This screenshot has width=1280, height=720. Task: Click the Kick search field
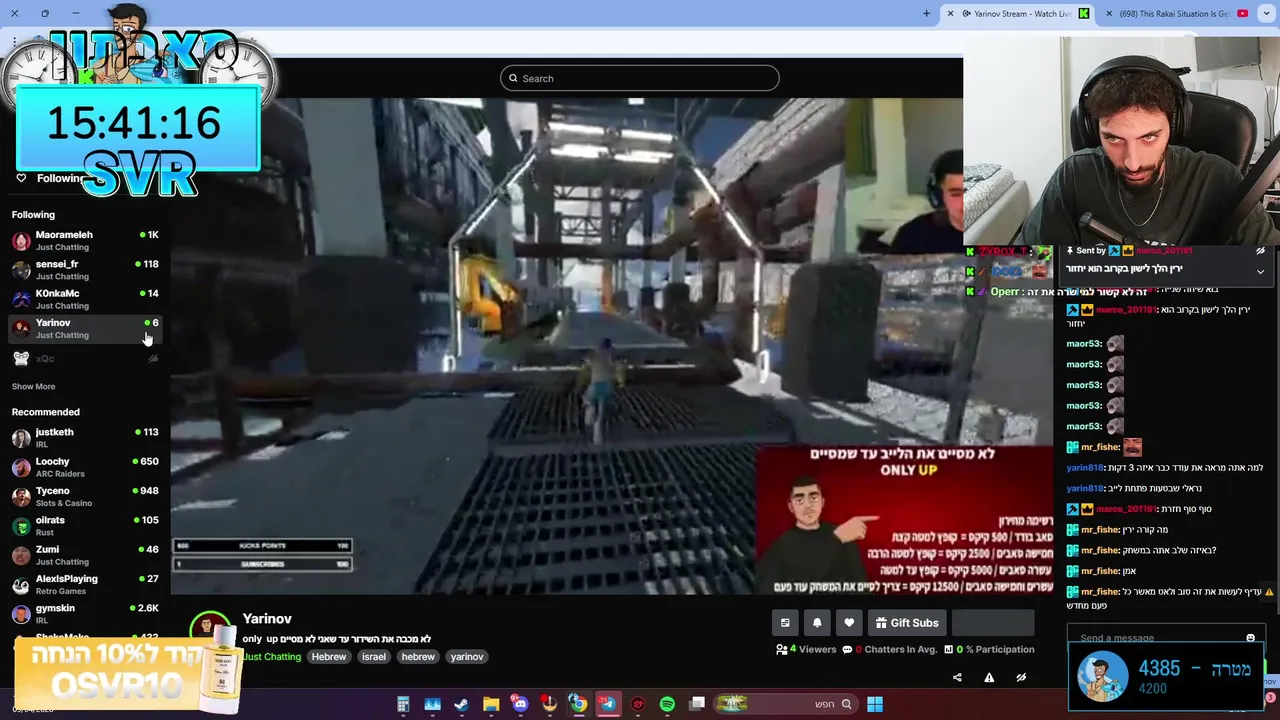click(x=640, y=78)
